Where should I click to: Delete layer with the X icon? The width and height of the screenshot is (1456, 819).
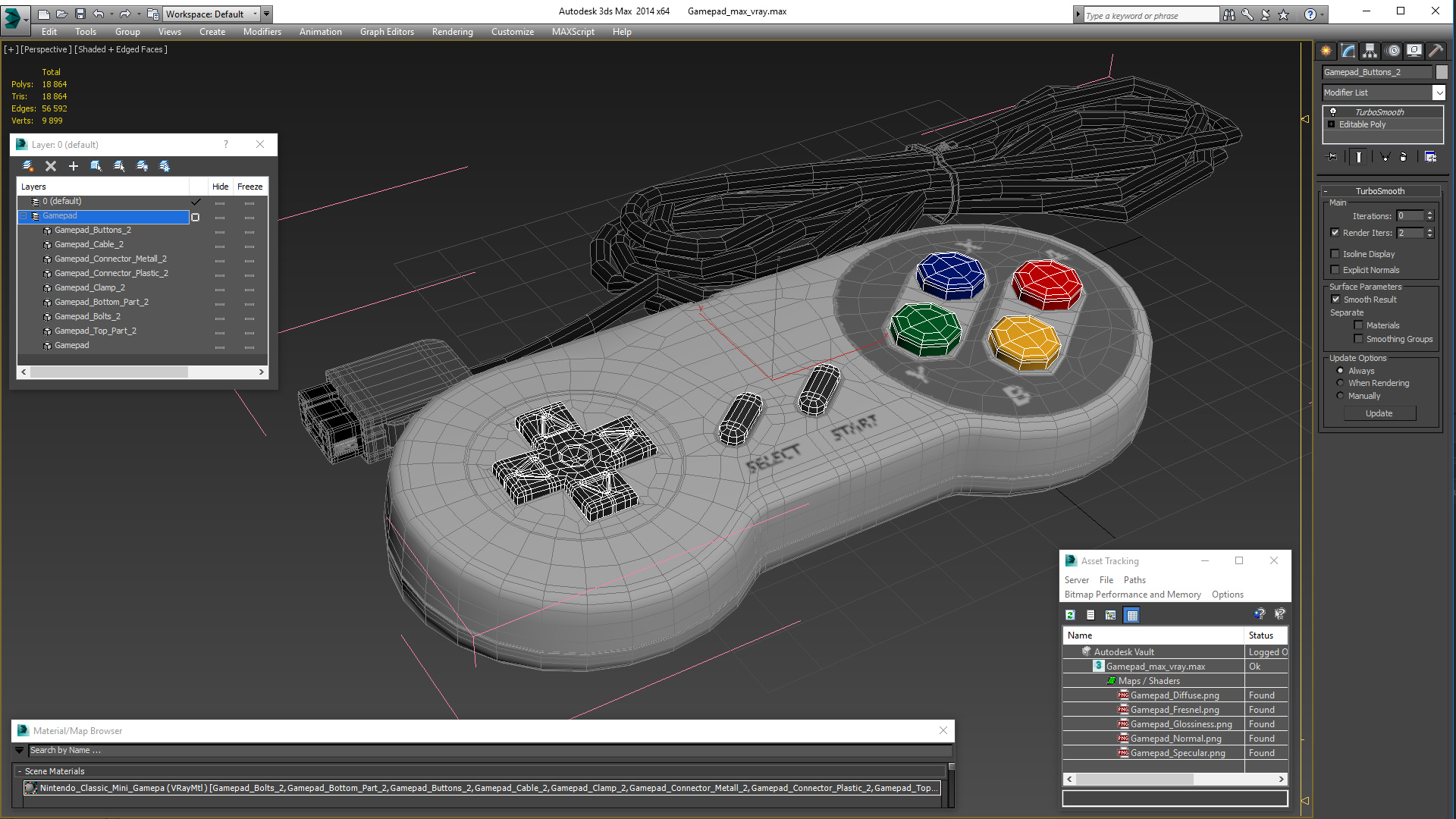coord(51,166)
